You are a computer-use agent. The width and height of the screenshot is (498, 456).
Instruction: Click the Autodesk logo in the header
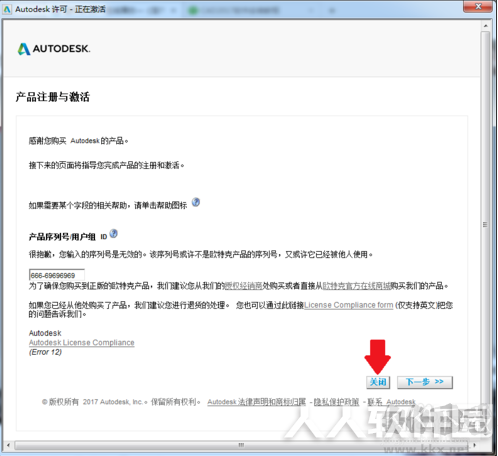point(54,49)
